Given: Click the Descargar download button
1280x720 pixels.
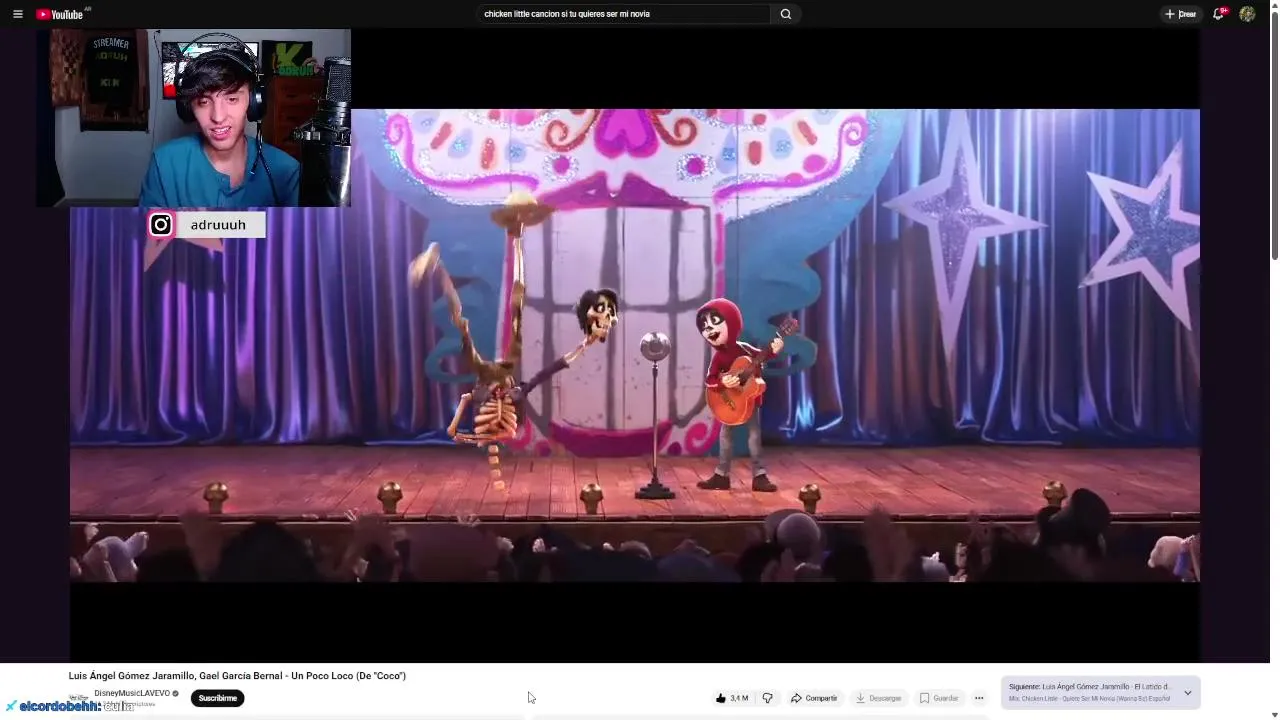Looking at the screenshot, I should tap(879, 698).
